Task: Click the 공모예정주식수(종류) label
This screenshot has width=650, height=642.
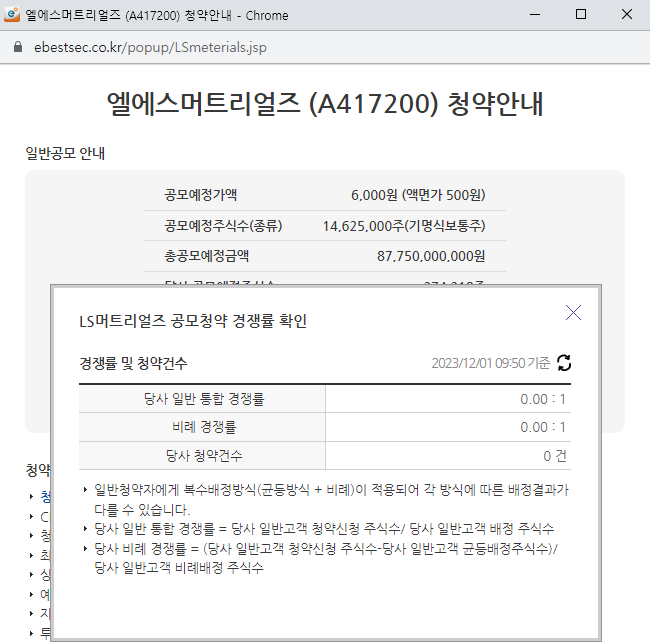Action: pyautogui.click(x=223, y=226)
